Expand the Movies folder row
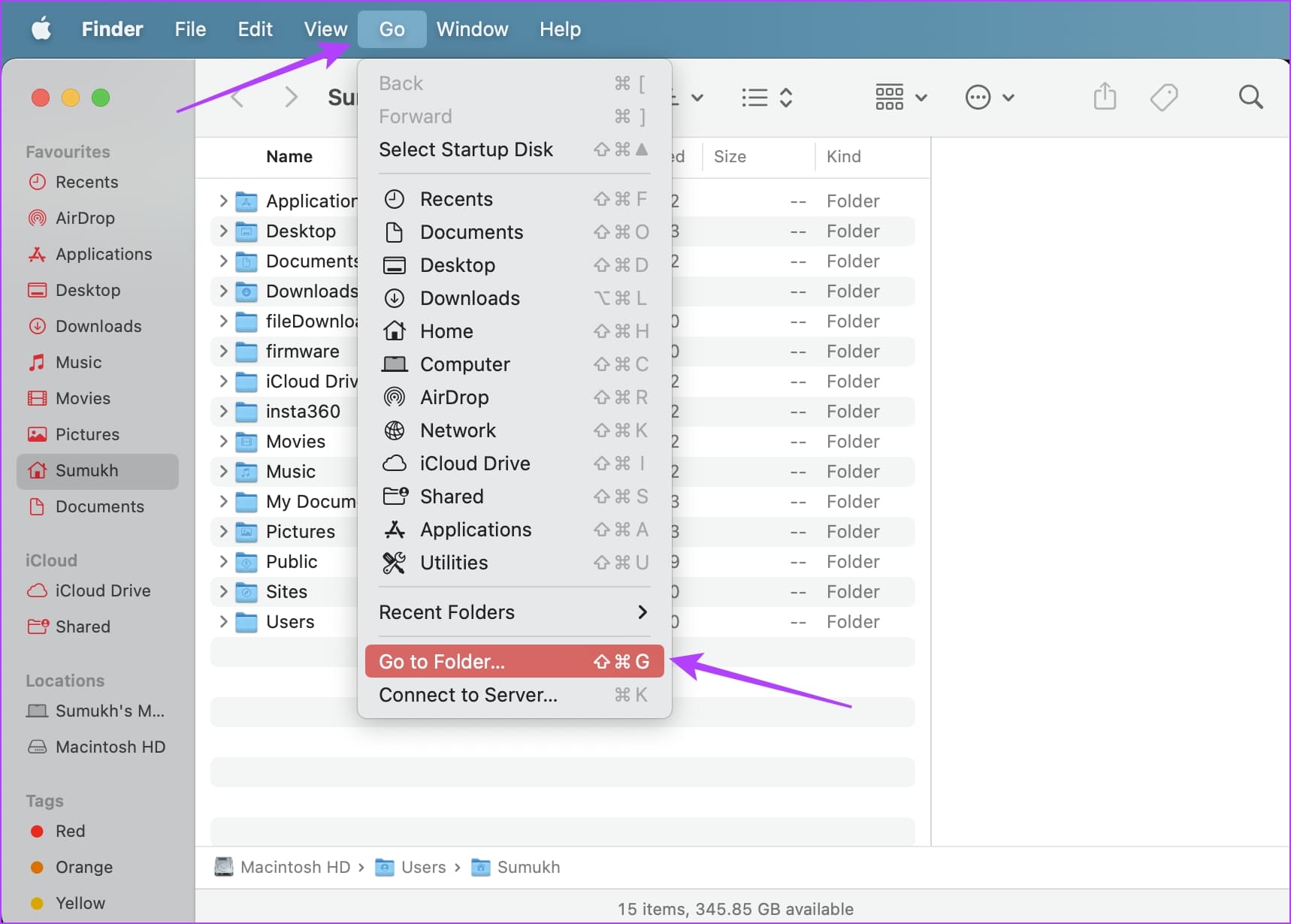This screenshot has height=924, width=1291. [223, 441]
